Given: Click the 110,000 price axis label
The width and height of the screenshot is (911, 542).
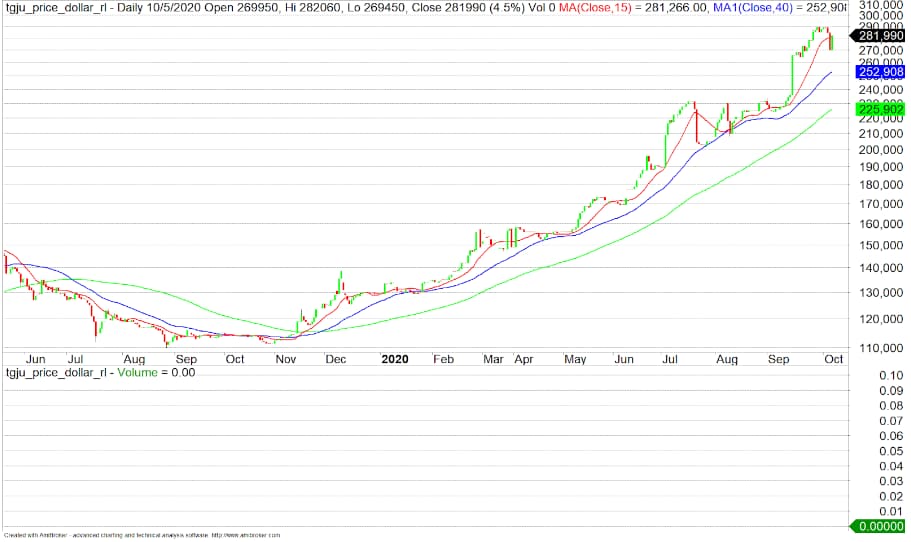Looking at the screenshot, I should [x=880, y=348].
